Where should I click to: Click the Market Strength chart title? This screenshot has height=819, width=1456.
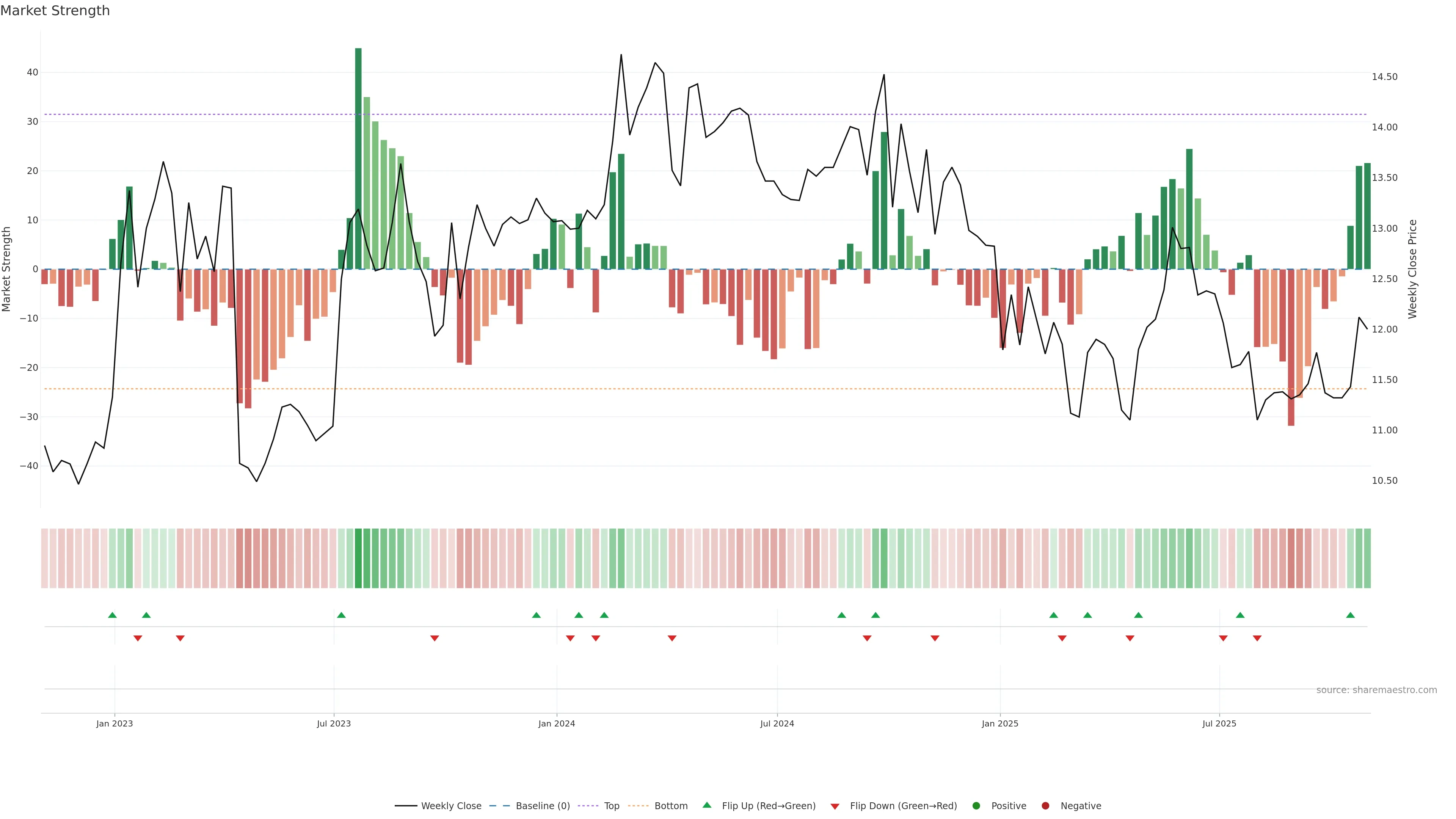[55, 11]
